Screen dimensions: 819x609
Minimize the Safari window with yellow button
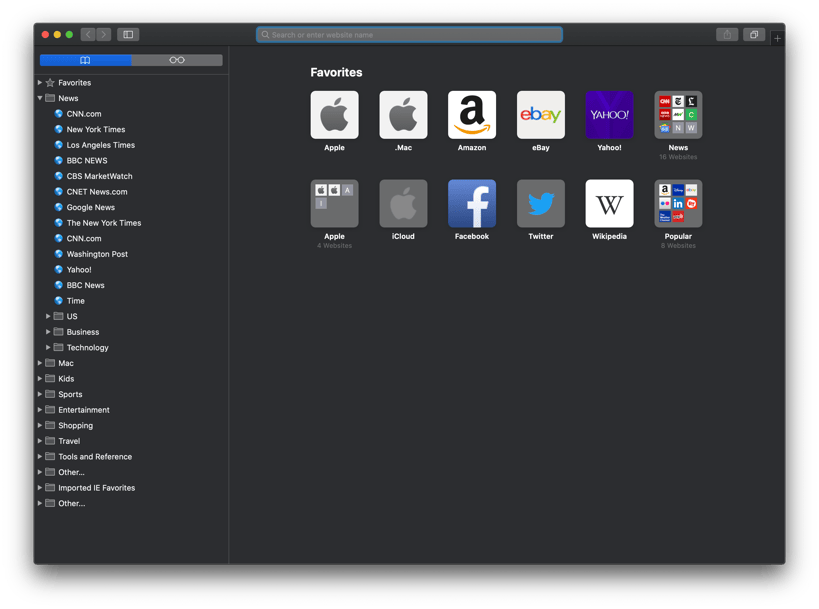(57, 34)
